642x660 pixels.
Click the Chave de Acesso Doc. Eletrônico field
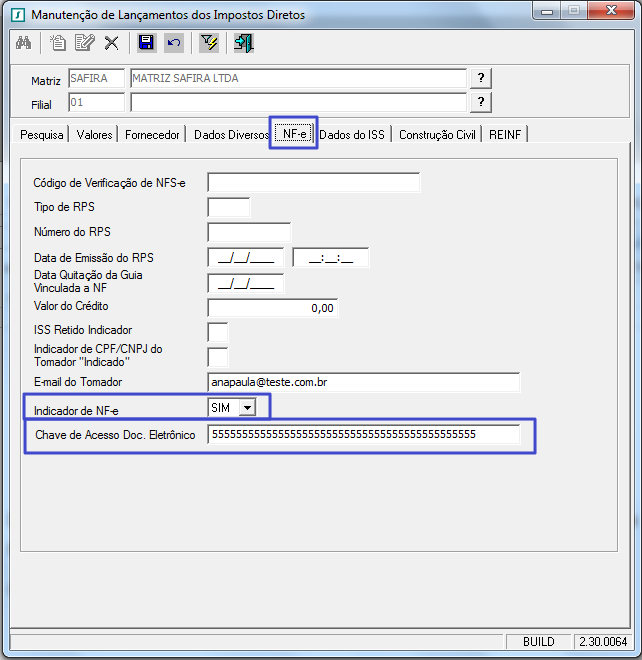[364, 434]
